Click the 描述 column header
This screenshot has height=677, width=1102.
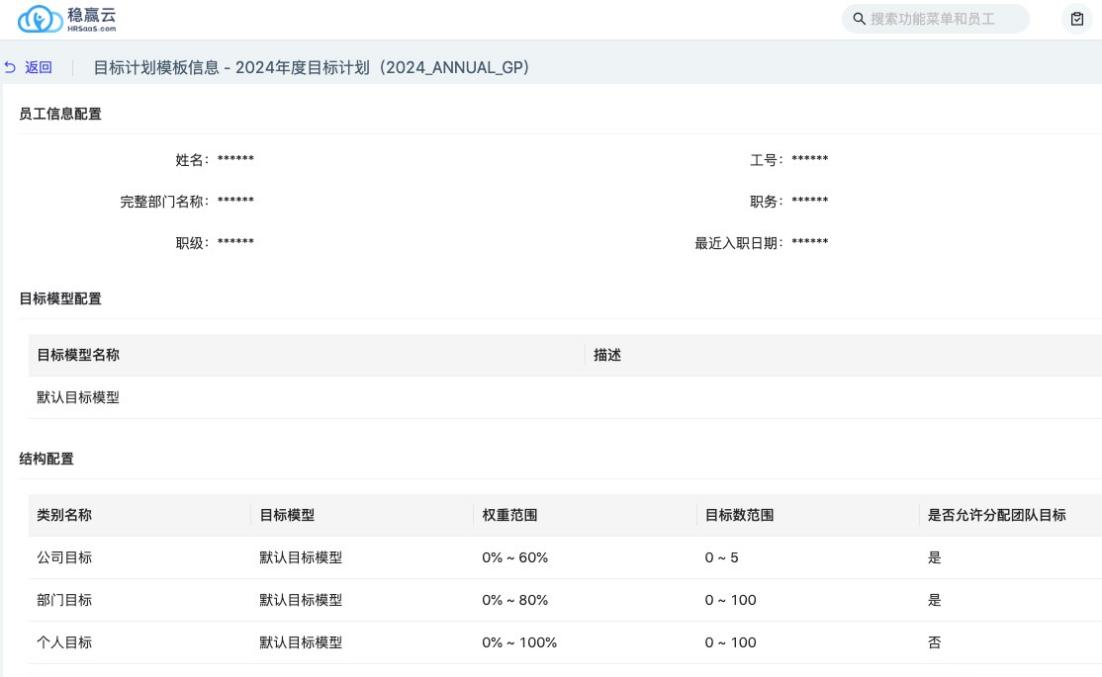coord(608,355)
